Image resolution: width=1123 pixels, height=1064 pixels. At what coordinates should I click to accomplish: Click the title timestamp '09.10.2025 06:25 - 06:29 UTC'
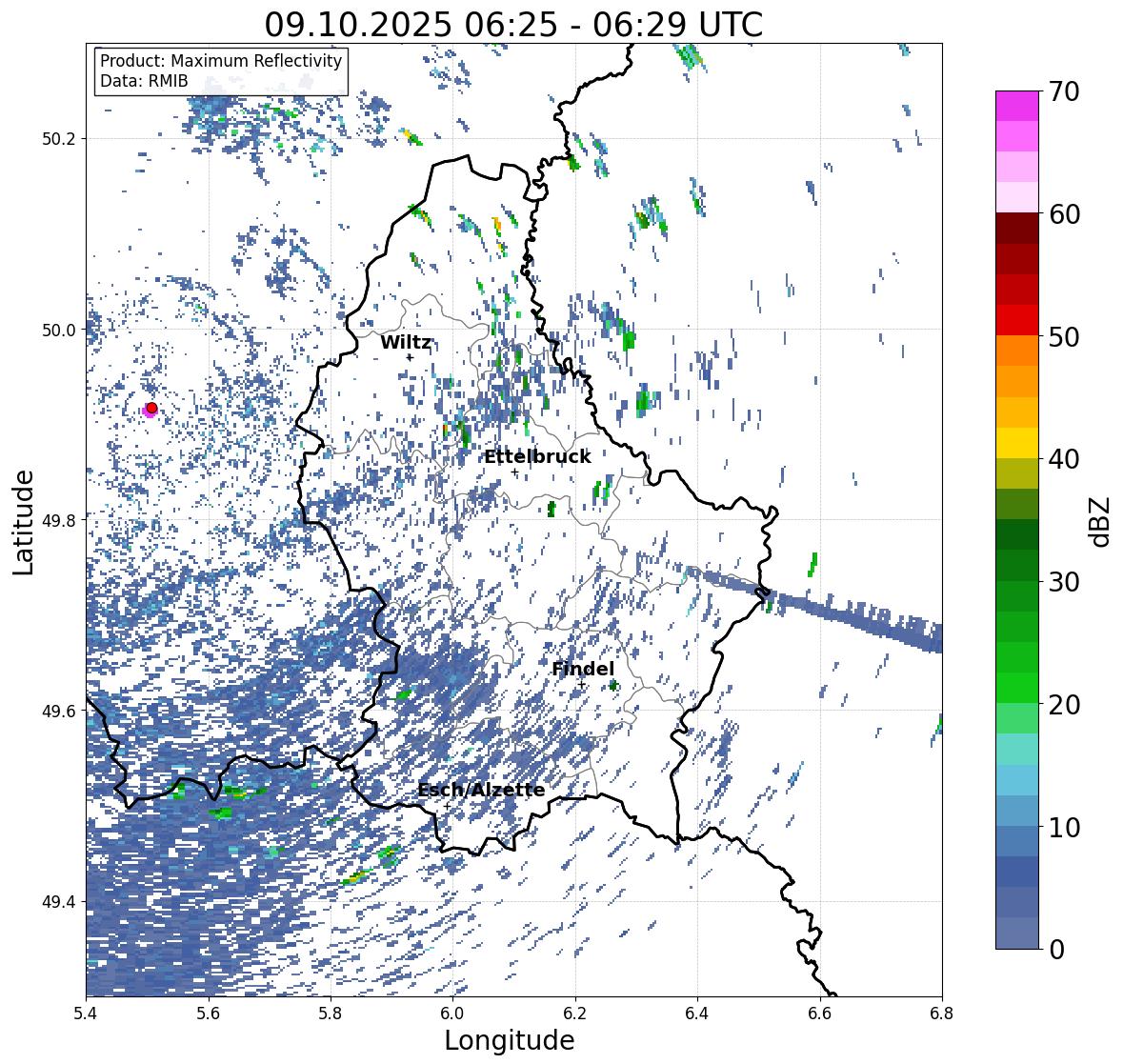tap(513, 24)
